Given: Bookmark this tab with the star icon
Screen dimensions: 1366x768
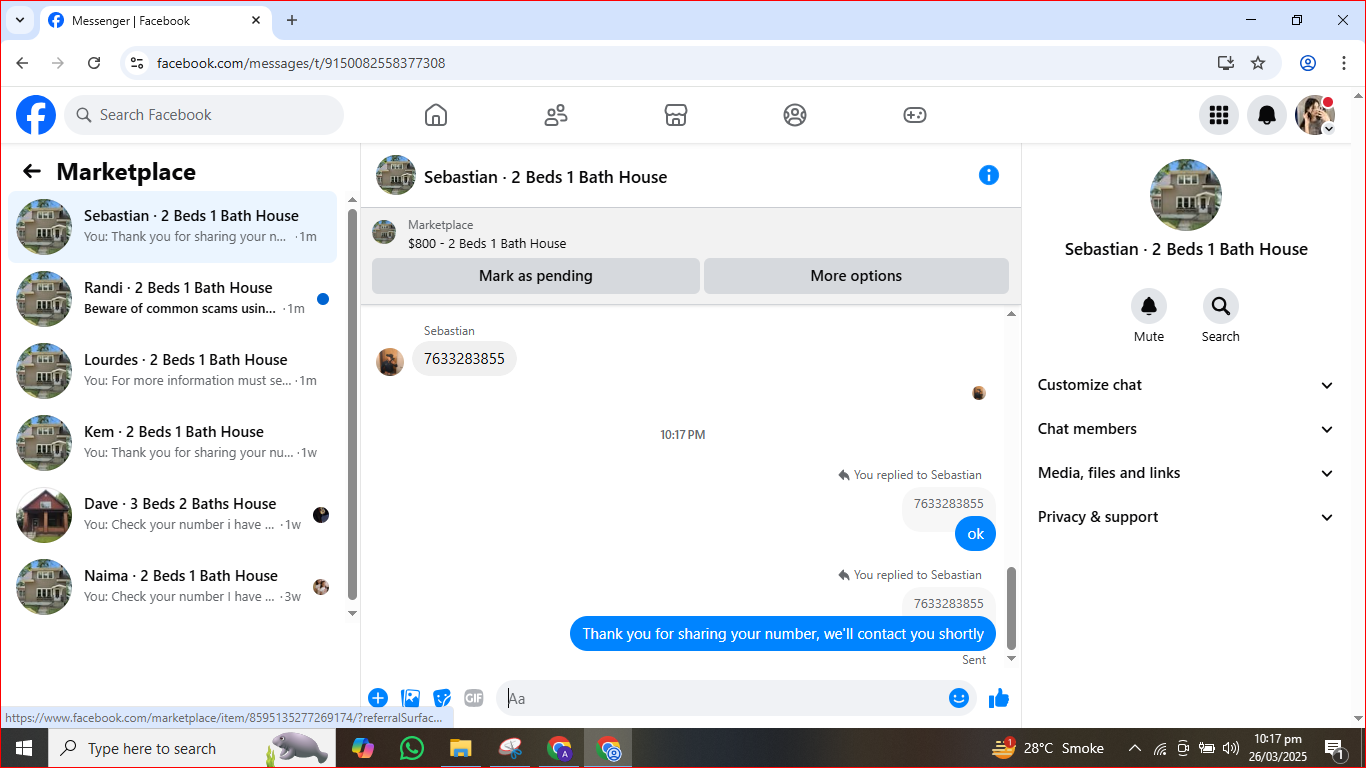Looking at the screenshot, I should 1258,63.
